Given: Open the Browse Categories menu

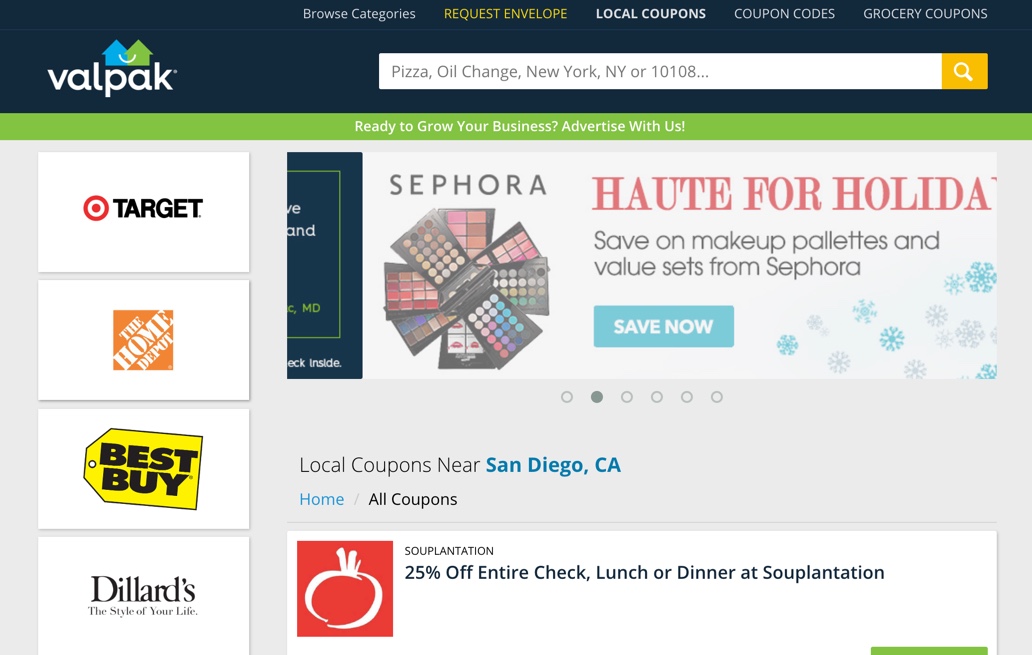Looking at the screenshot, I should 359,14.
